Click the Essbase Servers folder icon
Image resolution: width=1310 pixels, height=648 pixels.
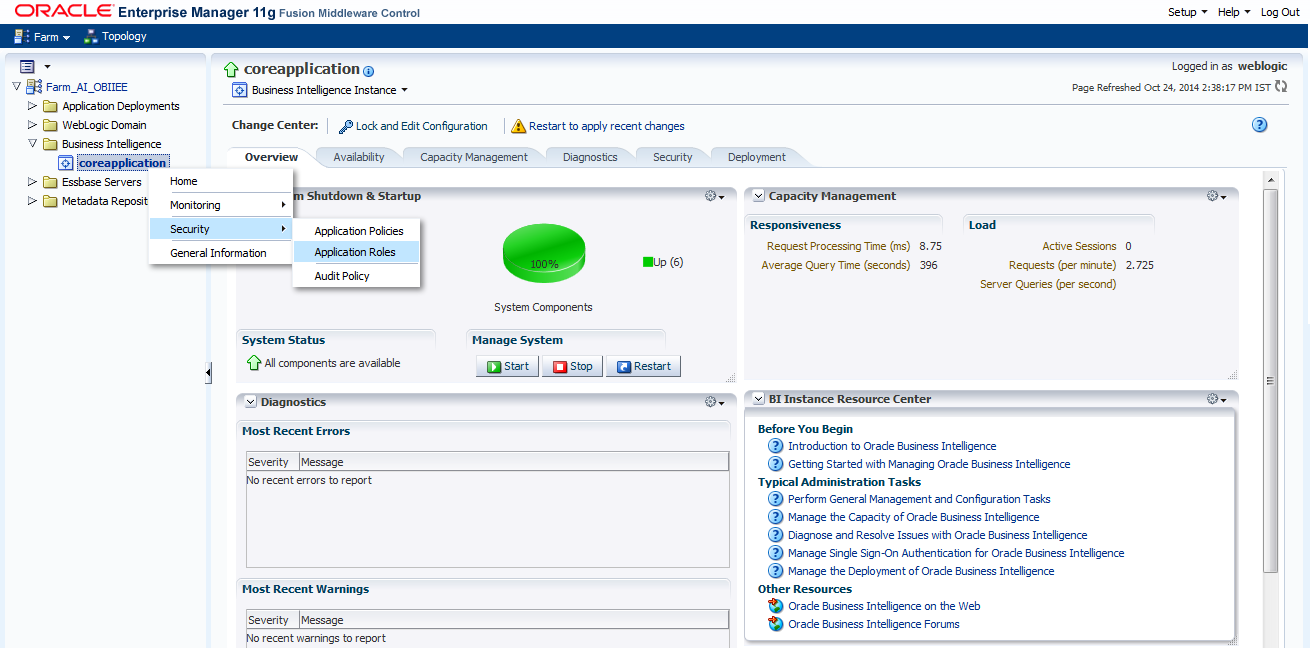coord(50,182)
